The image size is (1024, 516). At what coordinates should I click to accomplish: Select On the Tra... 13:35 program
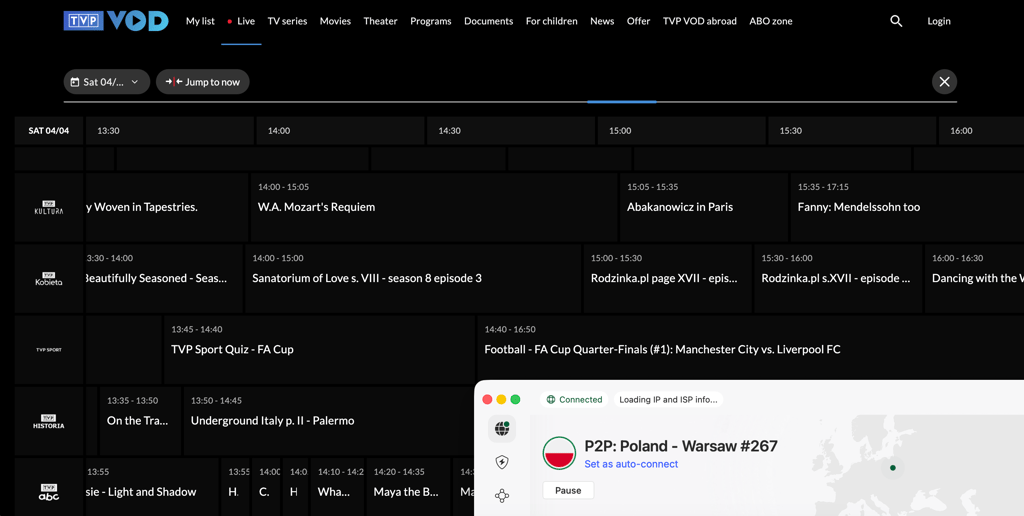pos(140,421)
